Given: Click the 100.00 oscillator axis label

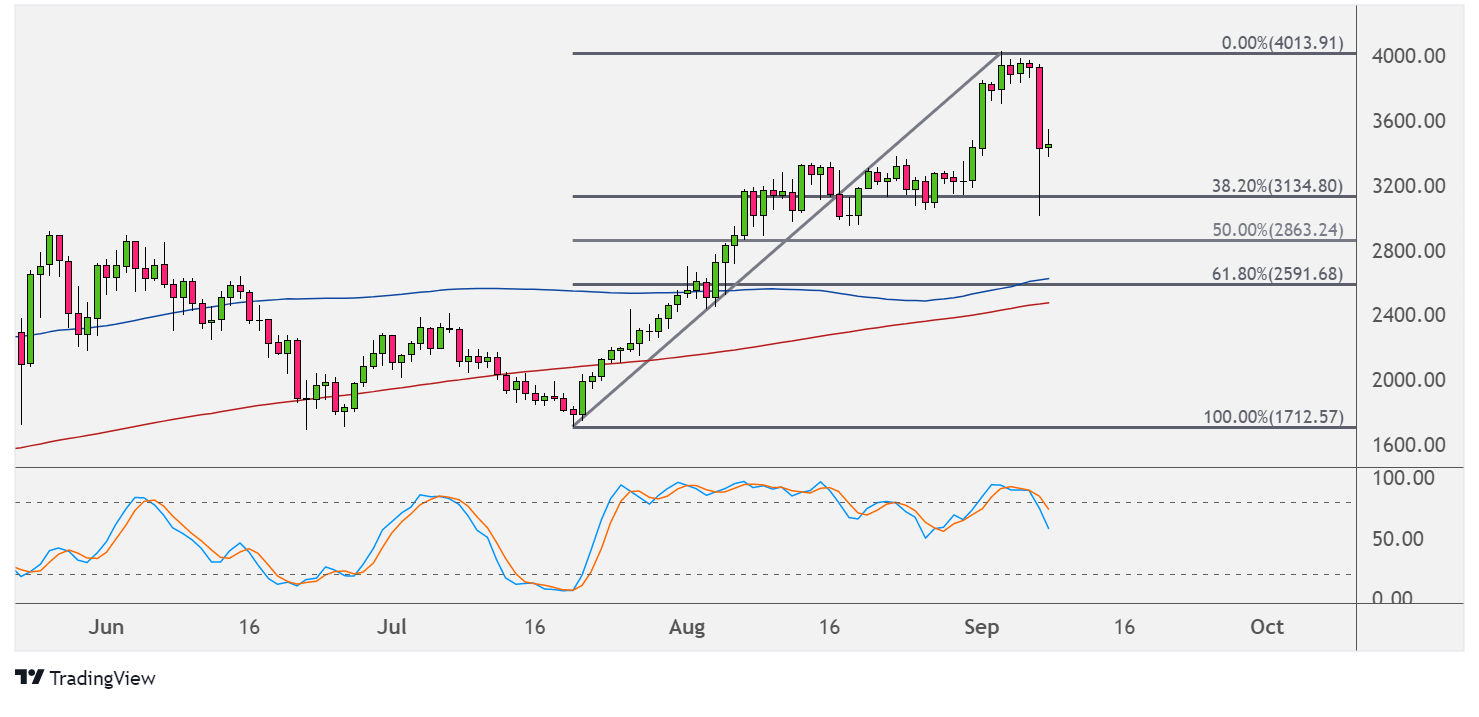Looking at the screenshot, I should [x=1405, y=478].
